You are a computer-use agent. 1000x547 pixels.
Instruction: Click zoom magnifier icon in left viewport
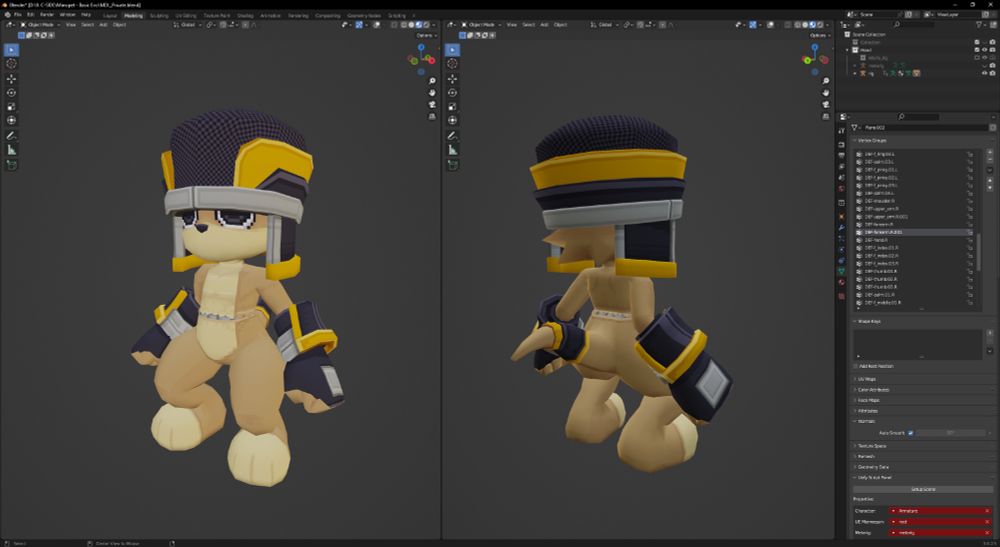[432, 81]
